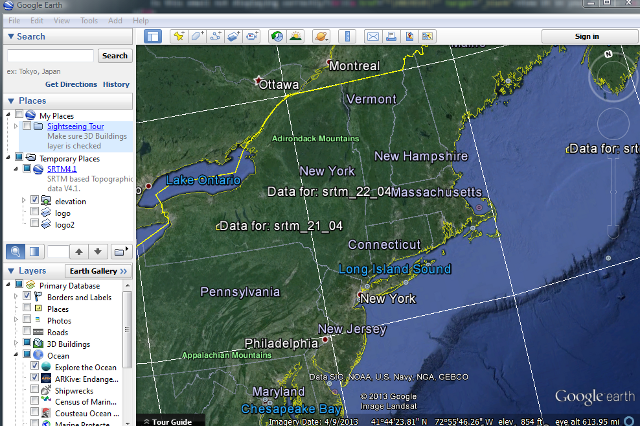Viewport: 640px width, 426px height.
Task: Click the Layers panel scrollbar
Action: [x=127, y=328]
